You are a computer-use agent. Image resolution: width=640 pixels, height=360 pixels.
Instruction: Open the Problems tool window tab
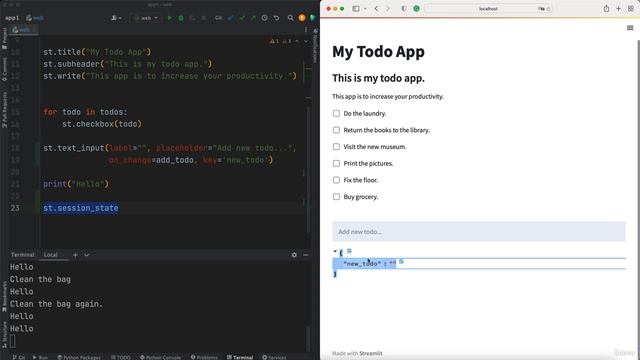(204, 357)
